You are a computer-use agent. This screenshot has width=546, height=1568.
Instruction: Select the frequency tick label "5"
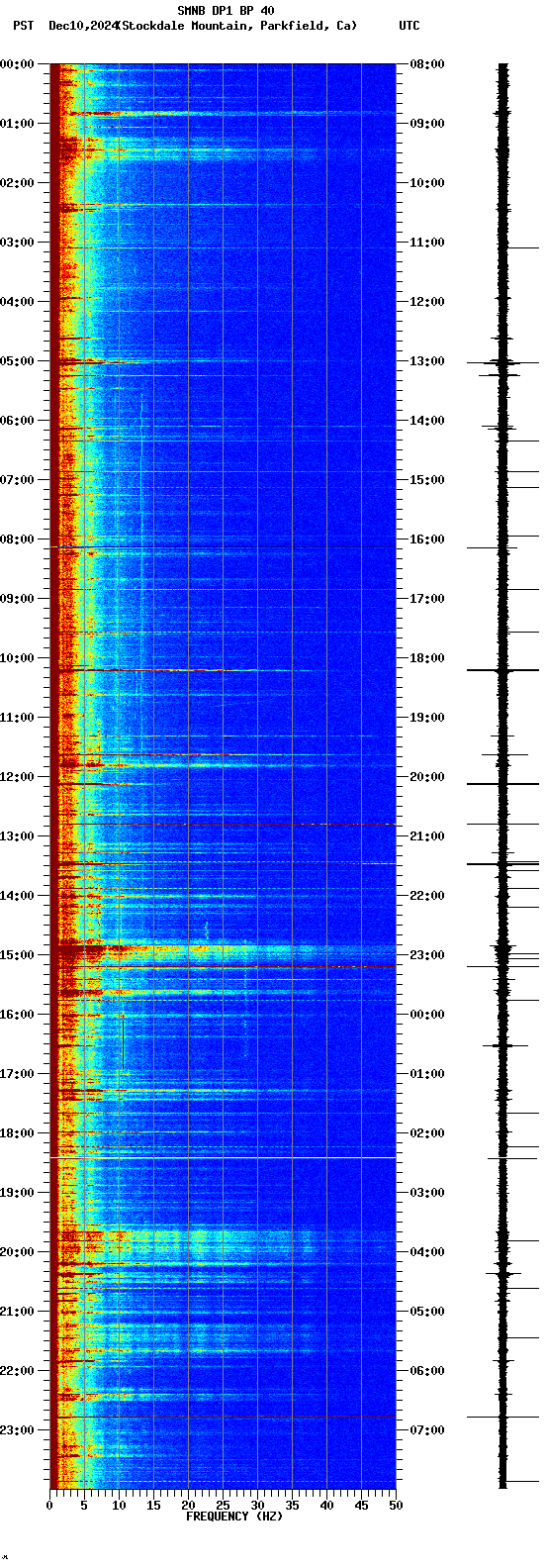(x=84, y=1506)
